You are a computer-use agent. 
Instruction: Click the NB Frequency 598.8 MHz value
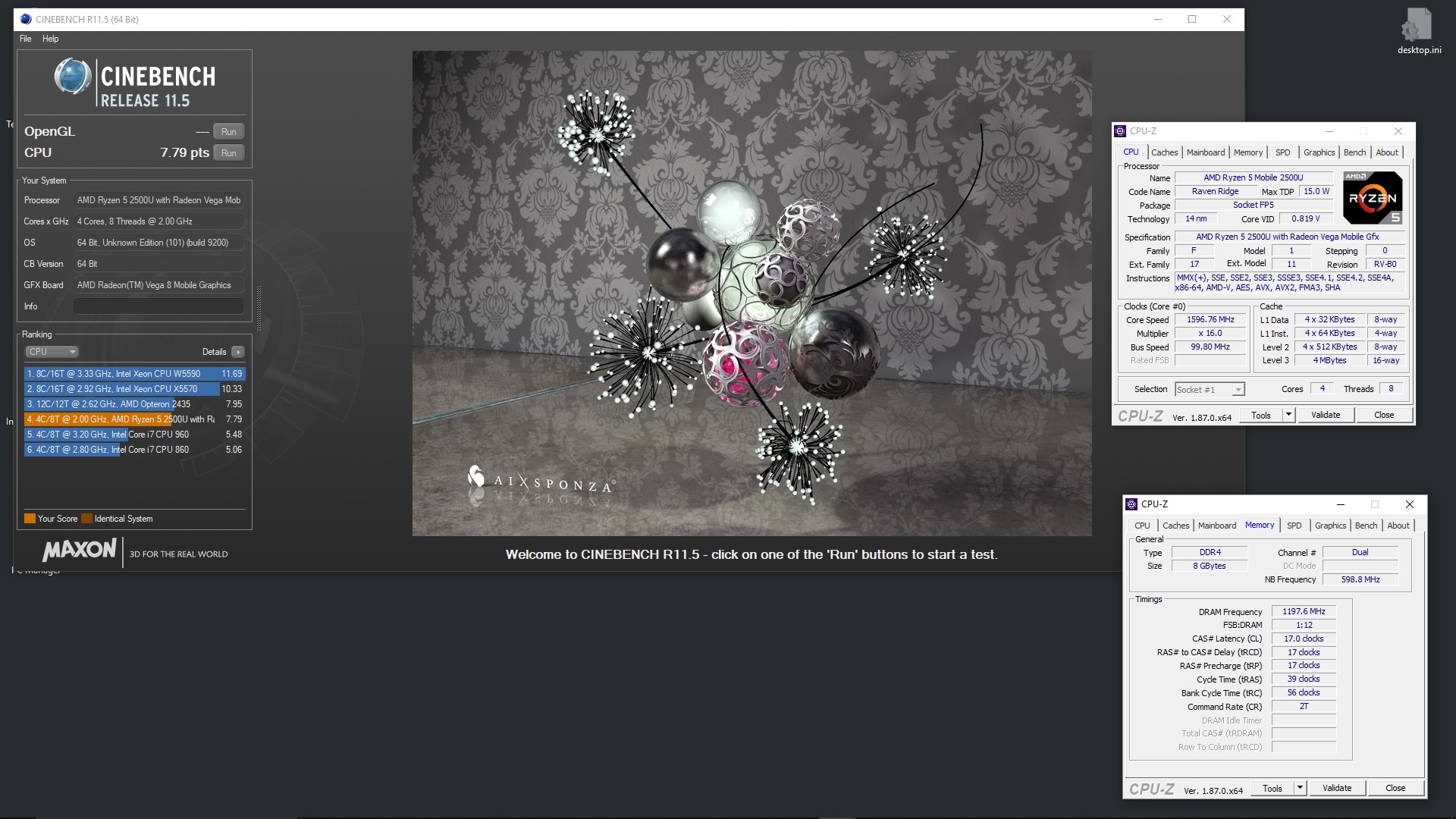[x=1360, y=579]
